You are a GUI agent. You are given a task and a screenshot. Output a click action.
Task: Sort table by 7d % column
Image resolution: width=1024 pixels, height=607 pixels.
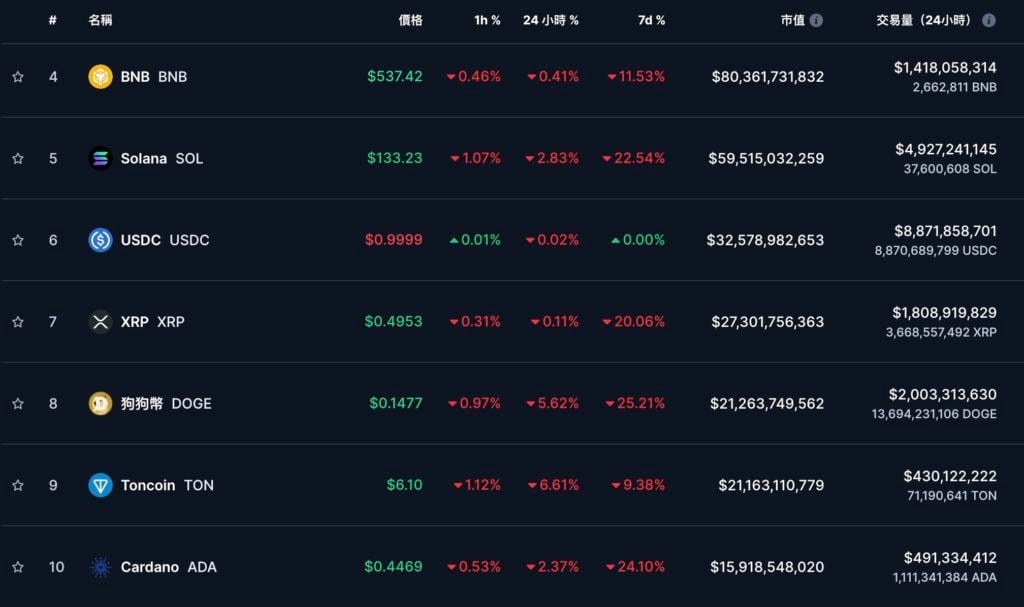651,20
